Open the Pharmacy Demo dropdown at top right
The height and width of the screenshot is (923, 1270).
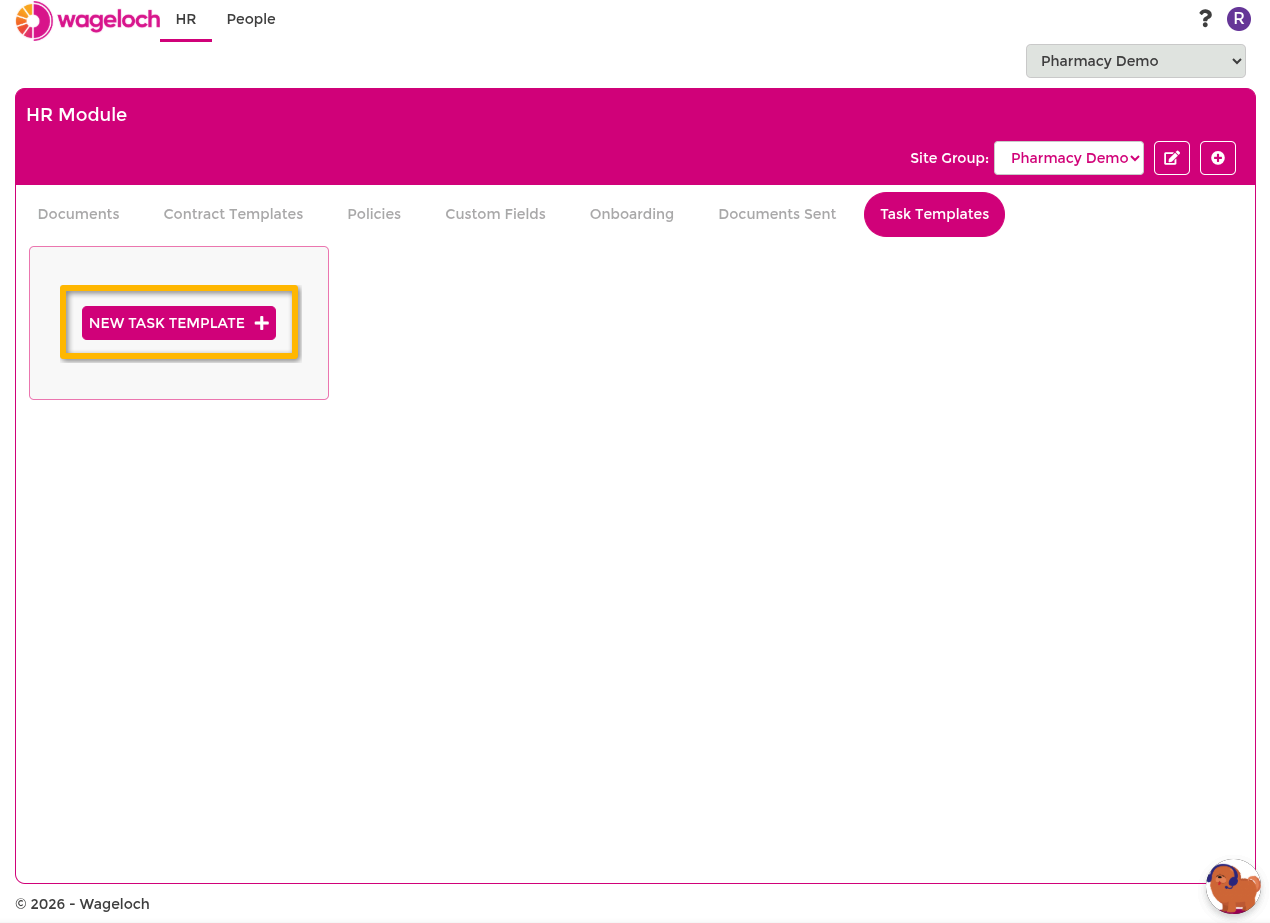pyautogui.click(x=1136, y=61)
